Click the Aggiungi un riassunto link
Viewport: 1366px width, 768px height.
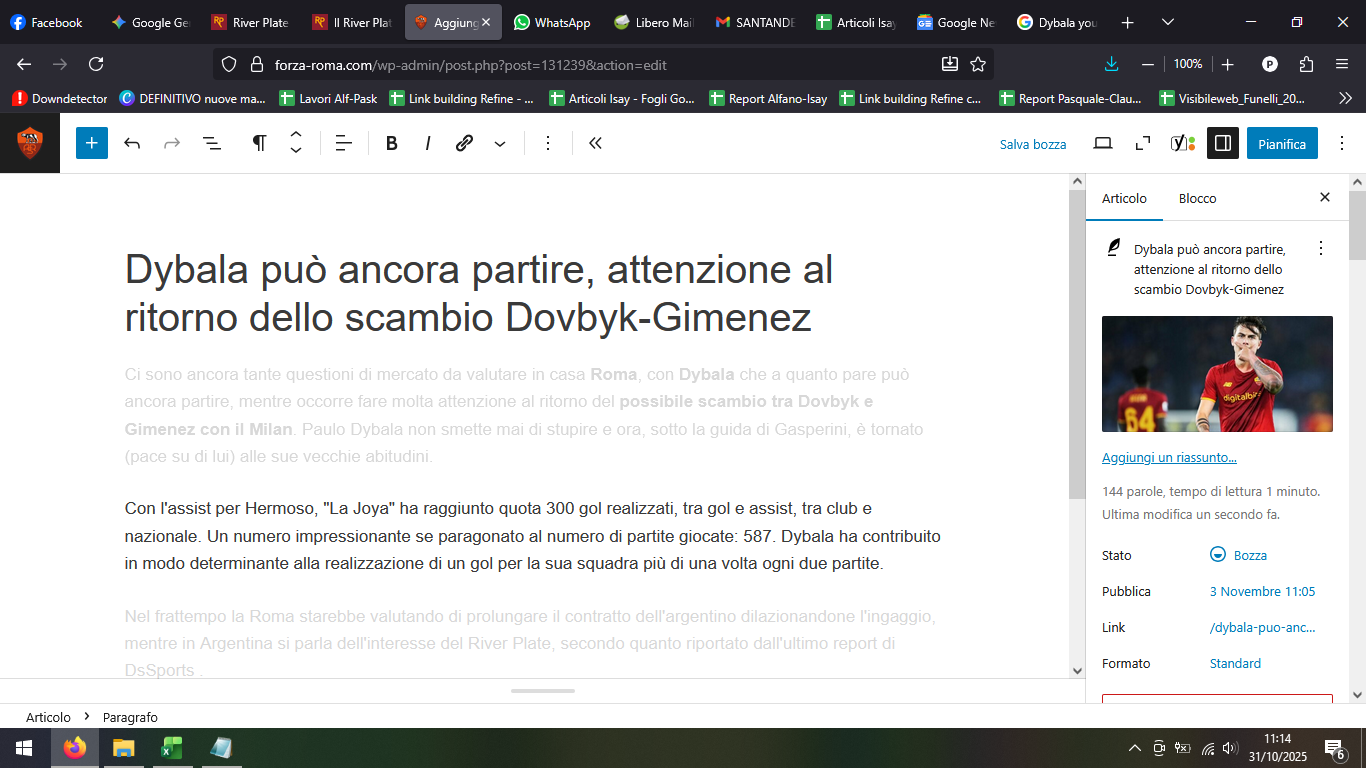pyautogui.click(x=1169, y=457)
